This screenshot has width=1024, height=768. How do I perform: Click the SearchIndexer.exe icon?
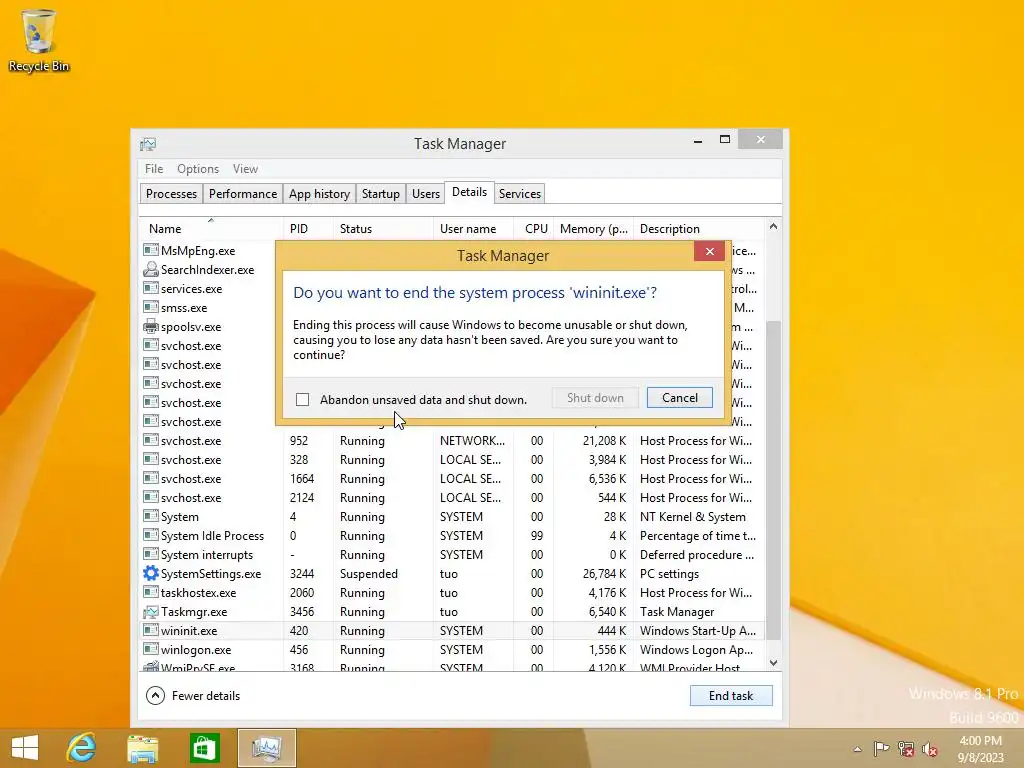click(151, 269)
